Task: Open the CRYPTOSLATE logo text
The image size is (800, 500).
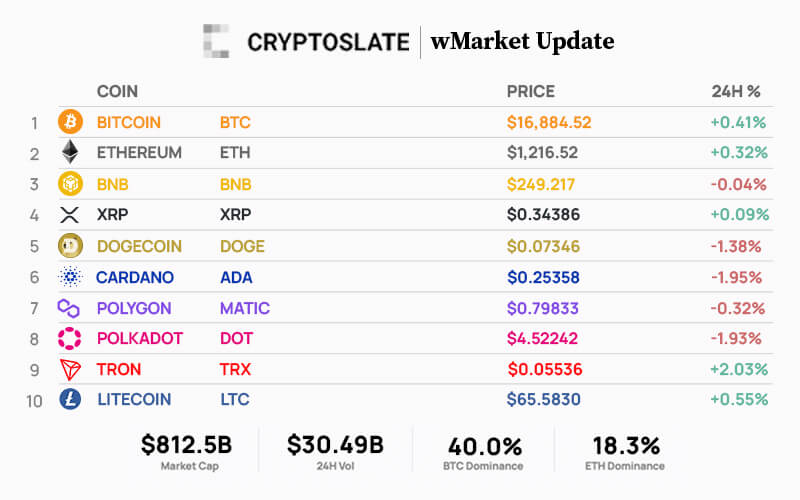Action: [328, 42]
